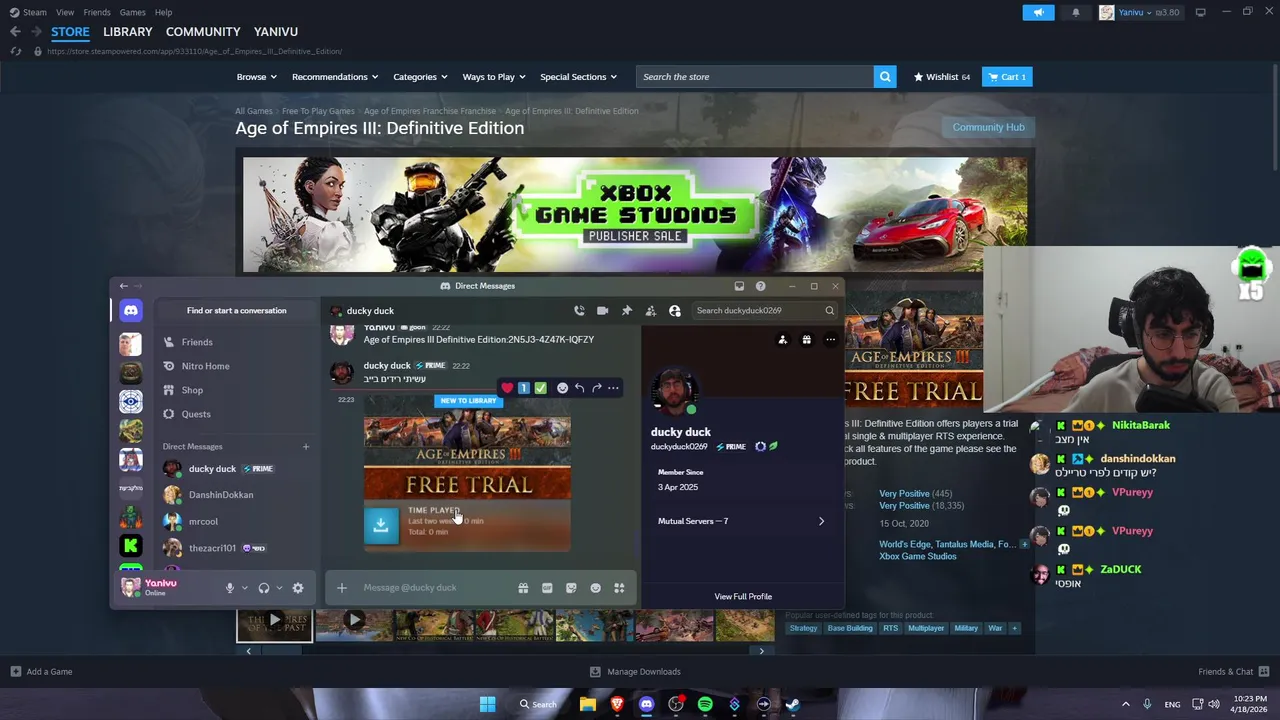Open Steam Games menu

coord(132,12)
